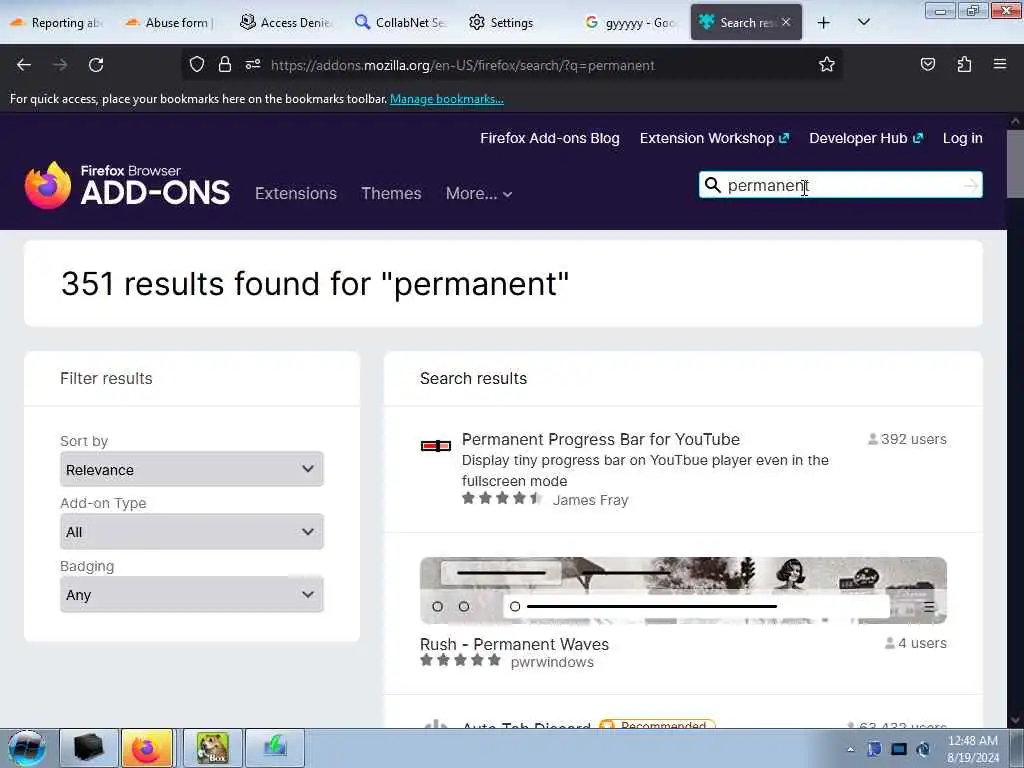1024x768 pixels.
Task: Open Firefox Add-ons Blog link
Action: 550,138
